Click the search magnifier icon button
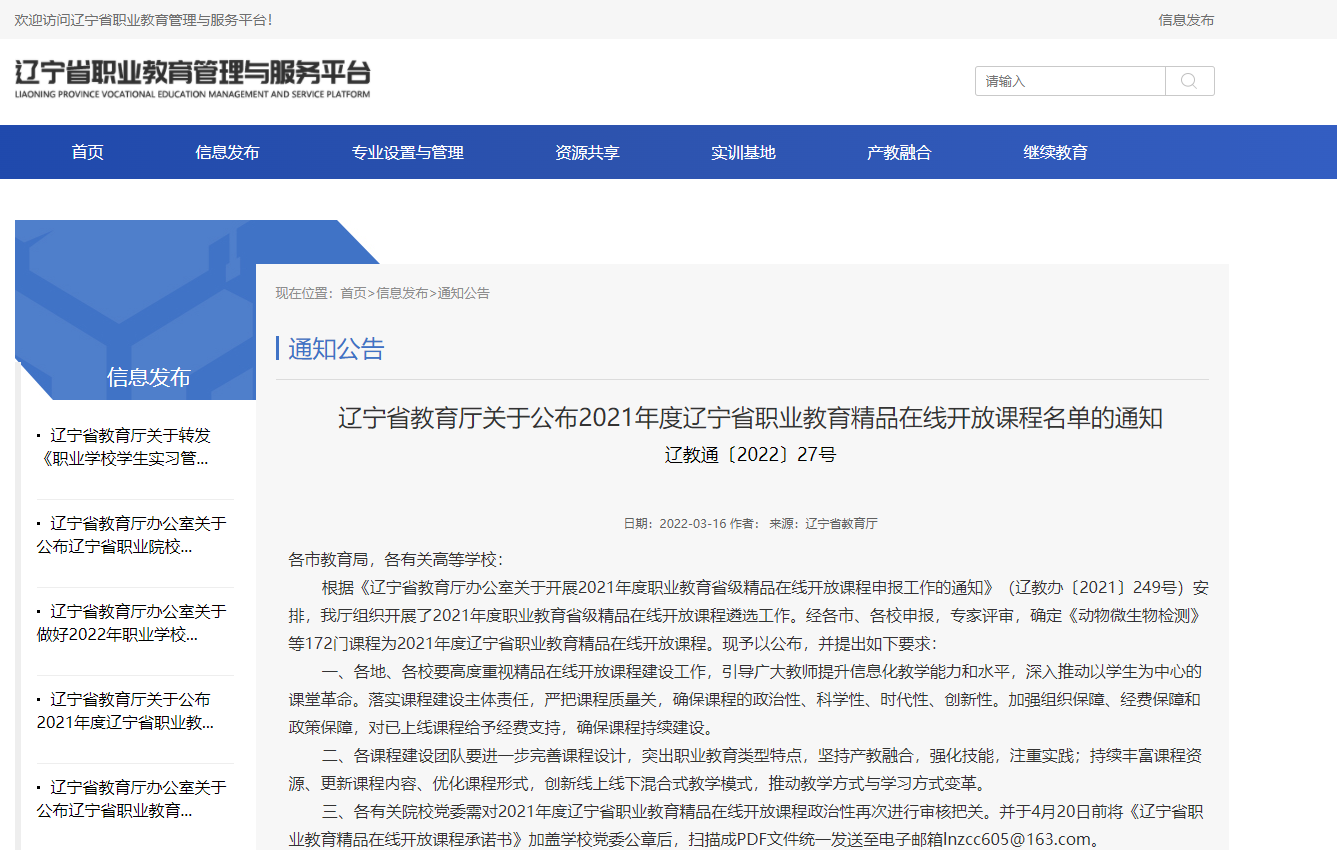The image size is (1337, 850). [1189, 81]
